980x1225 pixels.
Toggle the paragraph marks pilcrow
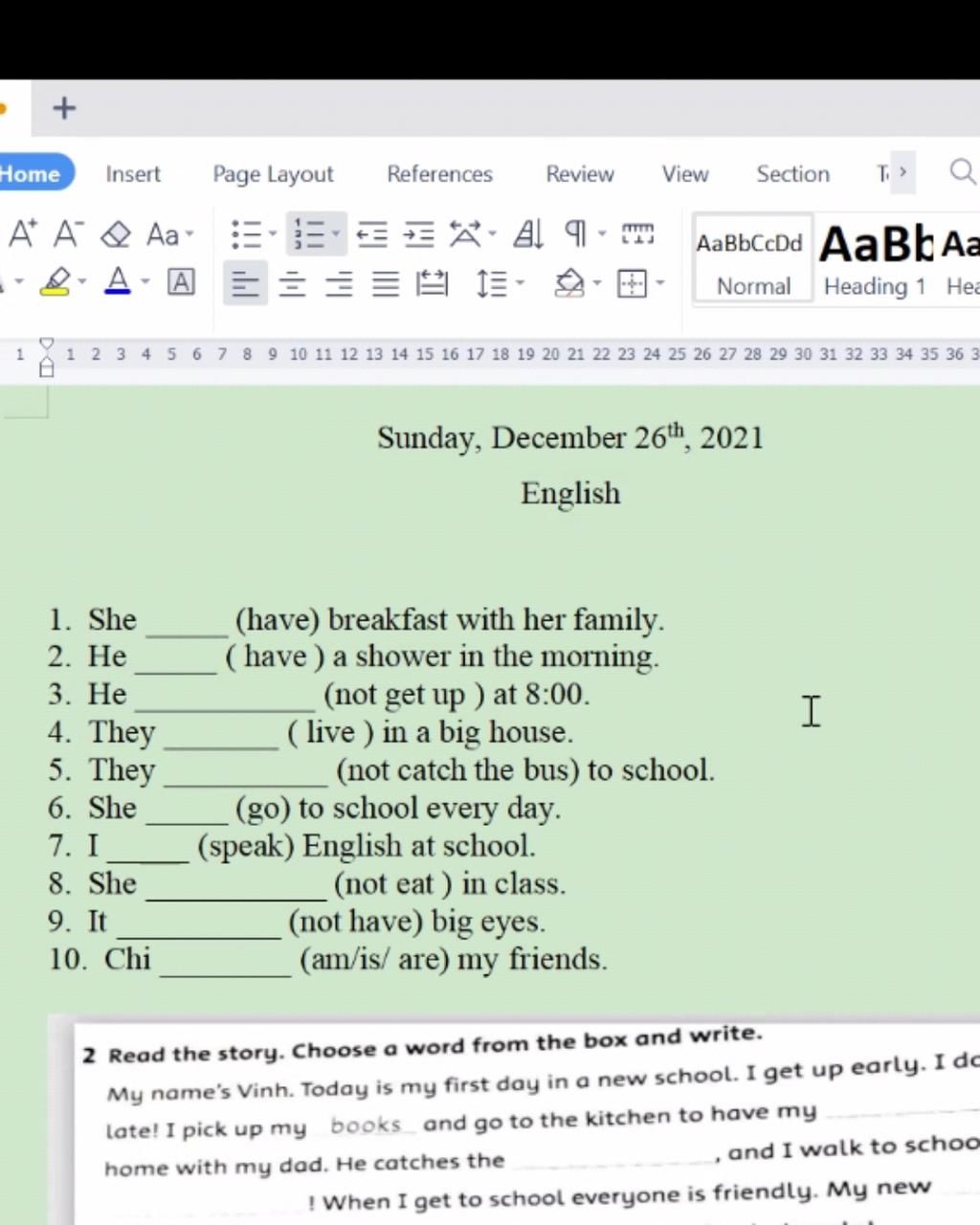coord(575,234)
